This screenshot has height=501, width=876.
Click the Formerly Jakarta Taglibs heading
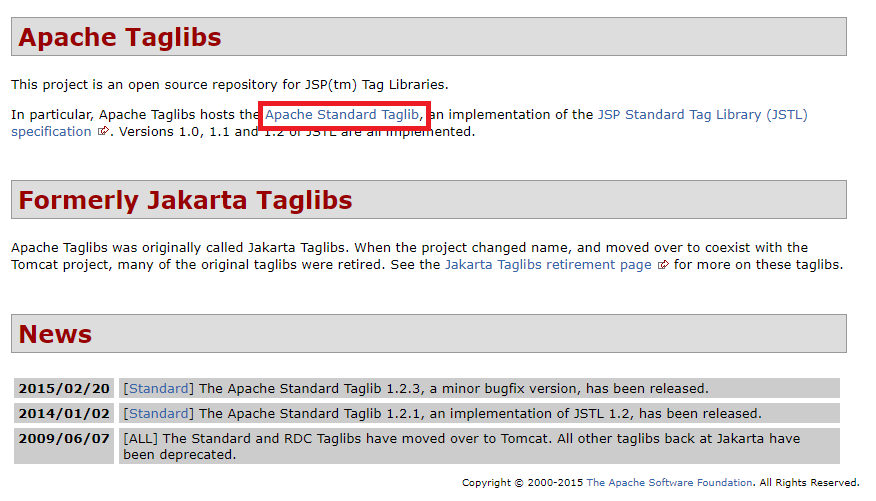tap(185, 200)
